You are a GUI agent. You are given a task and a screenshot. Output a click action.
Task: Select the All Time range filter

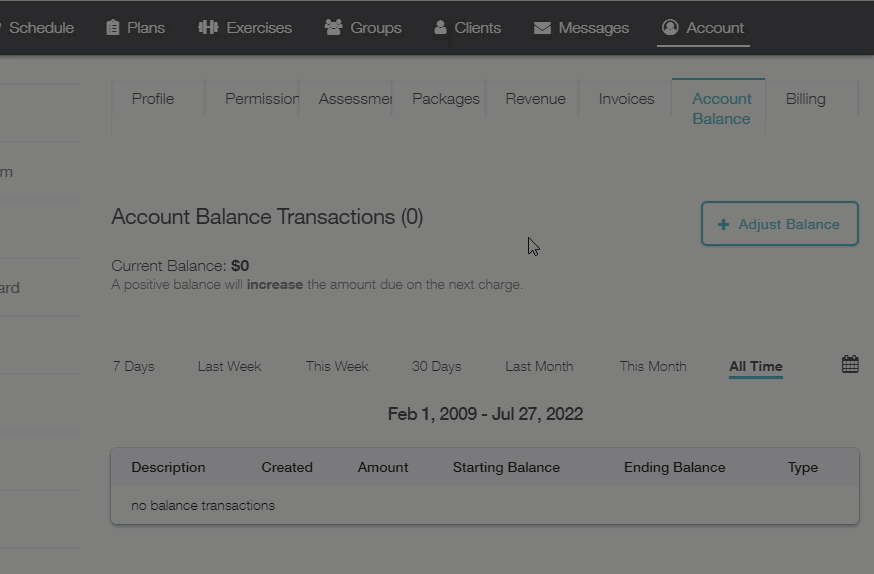[756, 366]
